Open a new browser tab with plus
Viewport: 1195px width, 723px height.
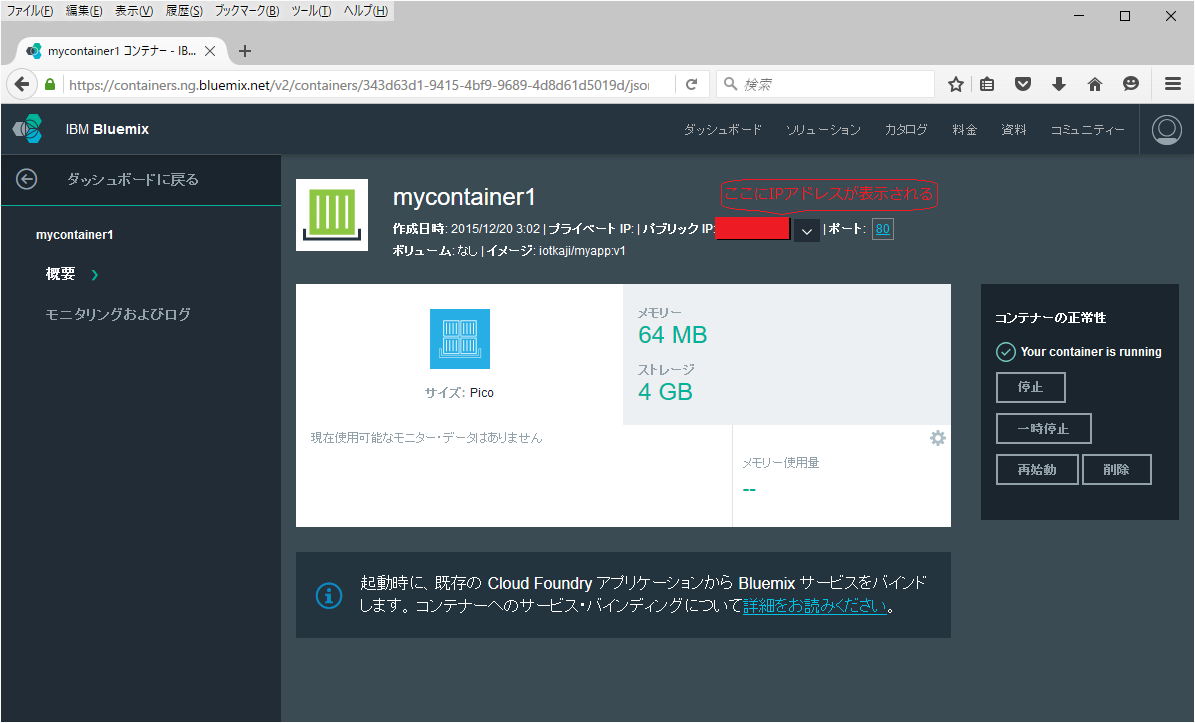[x=245, y=51]
